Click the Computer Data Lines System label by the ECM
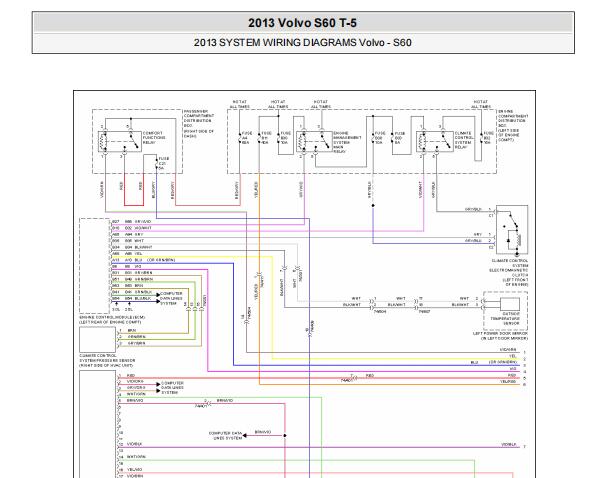 pyautogui.click(x=171, y=299)
